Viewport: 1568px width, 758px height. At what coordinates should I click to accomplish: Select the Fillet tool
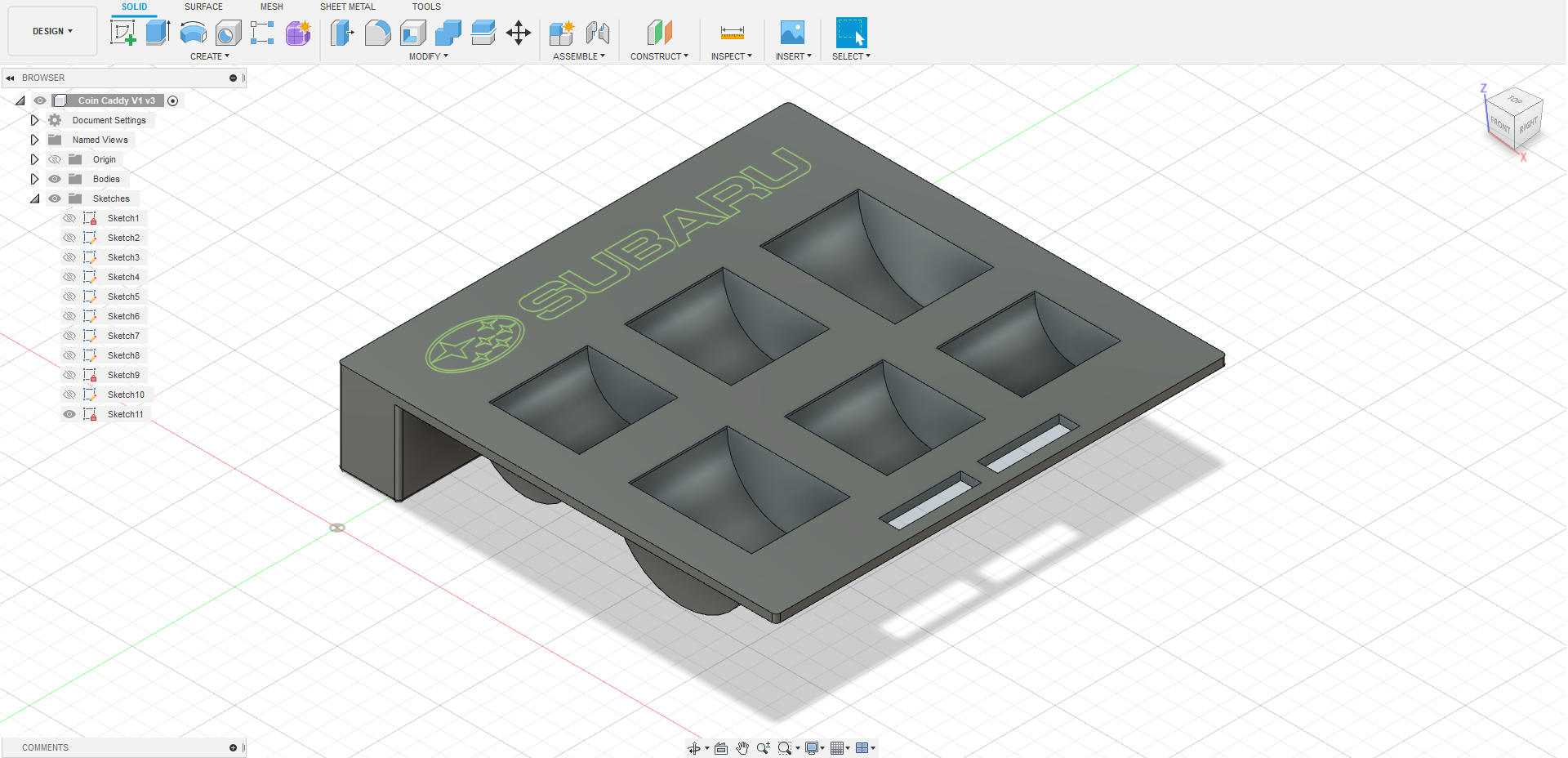[377, 33]
